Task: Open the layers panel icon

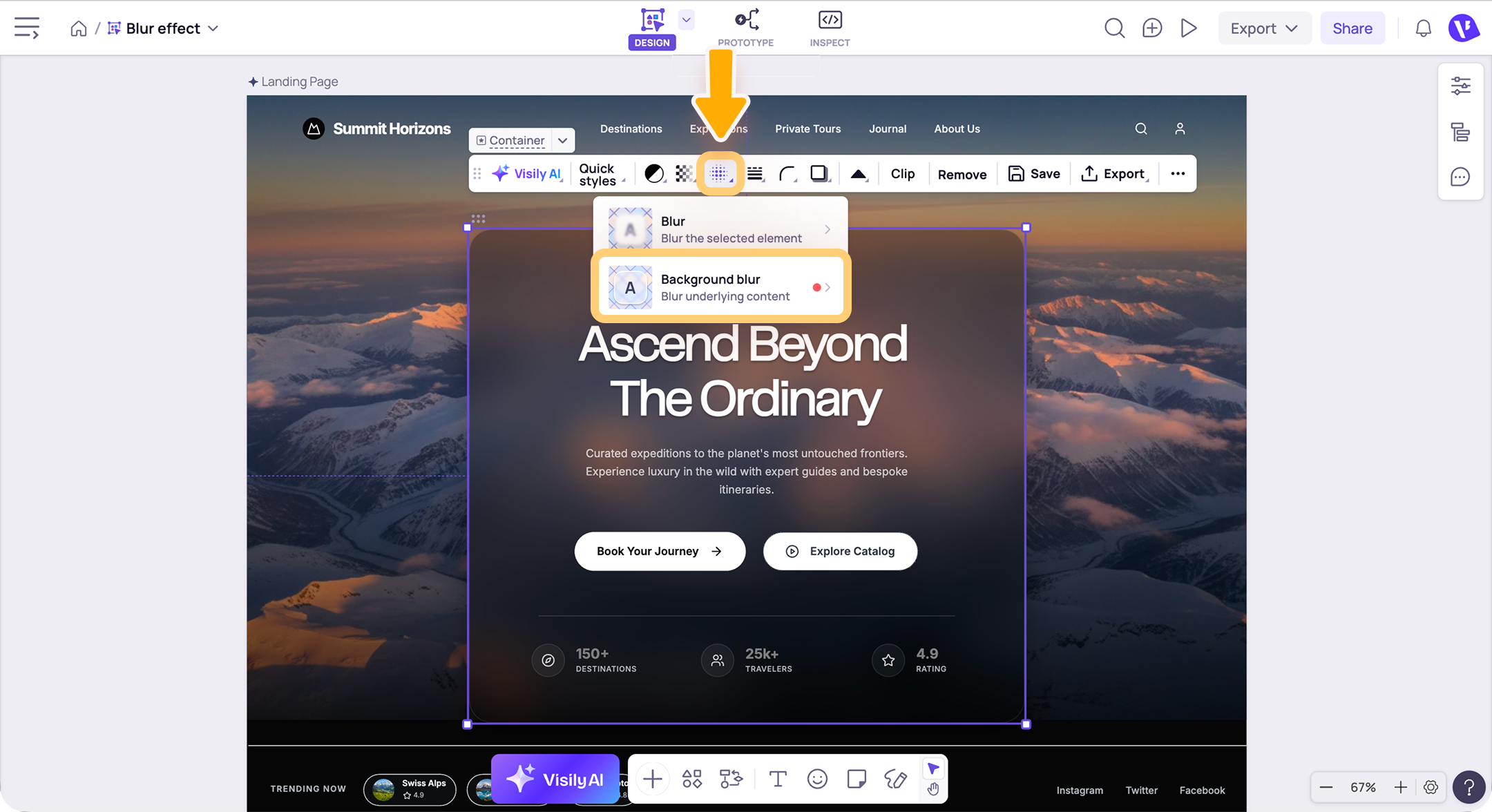Action: [x=1460, y=131]
